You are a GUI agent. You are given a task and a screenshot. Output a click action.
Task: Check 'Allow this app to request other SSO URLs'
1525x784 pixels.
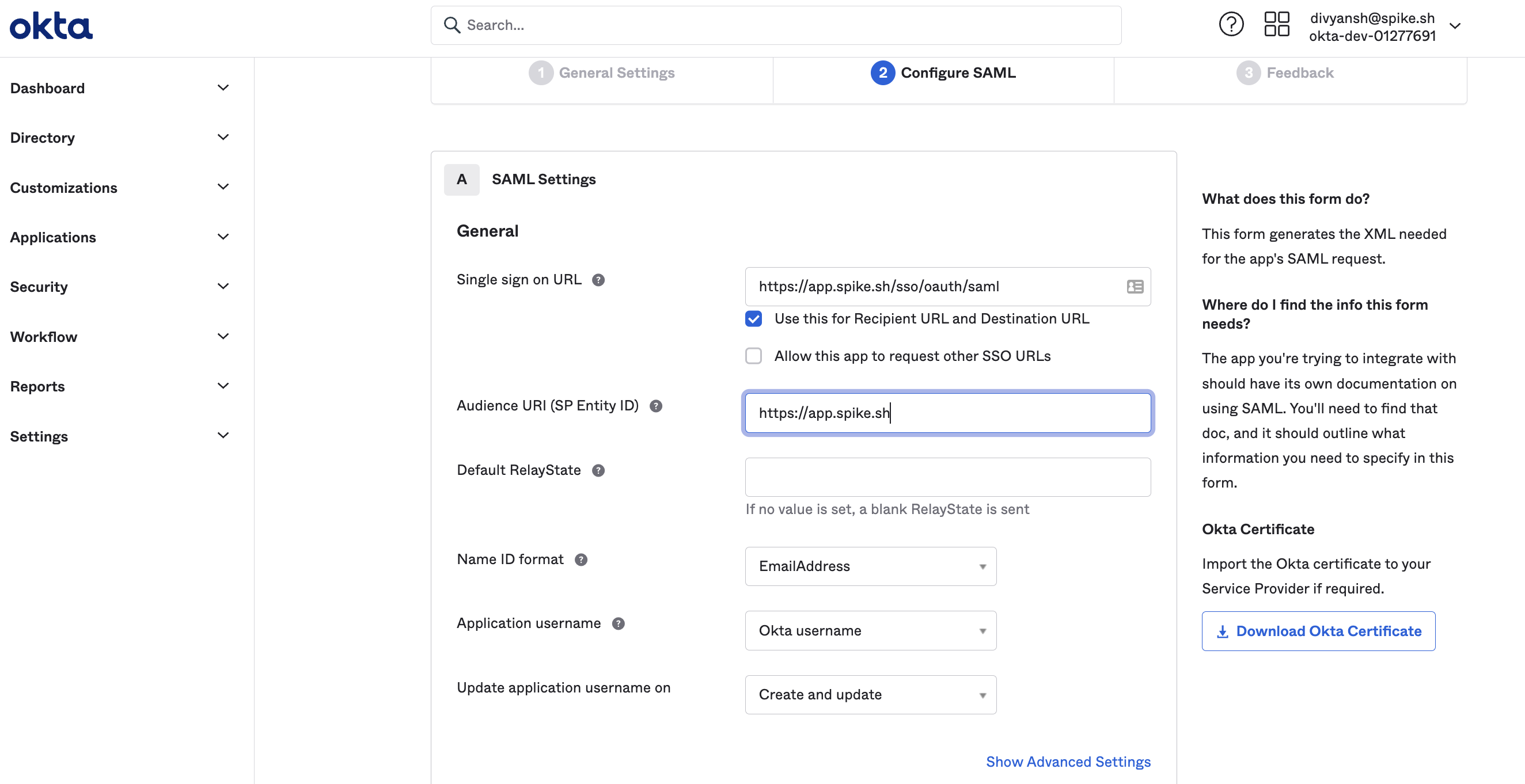coord(754,356)
